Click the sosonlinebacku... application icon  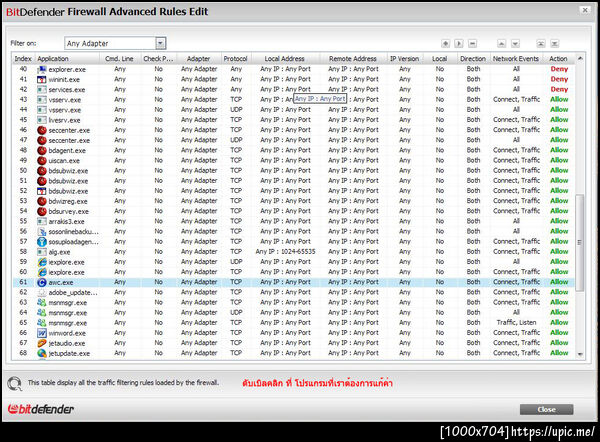pyautogui.click(x=42, y=232)
